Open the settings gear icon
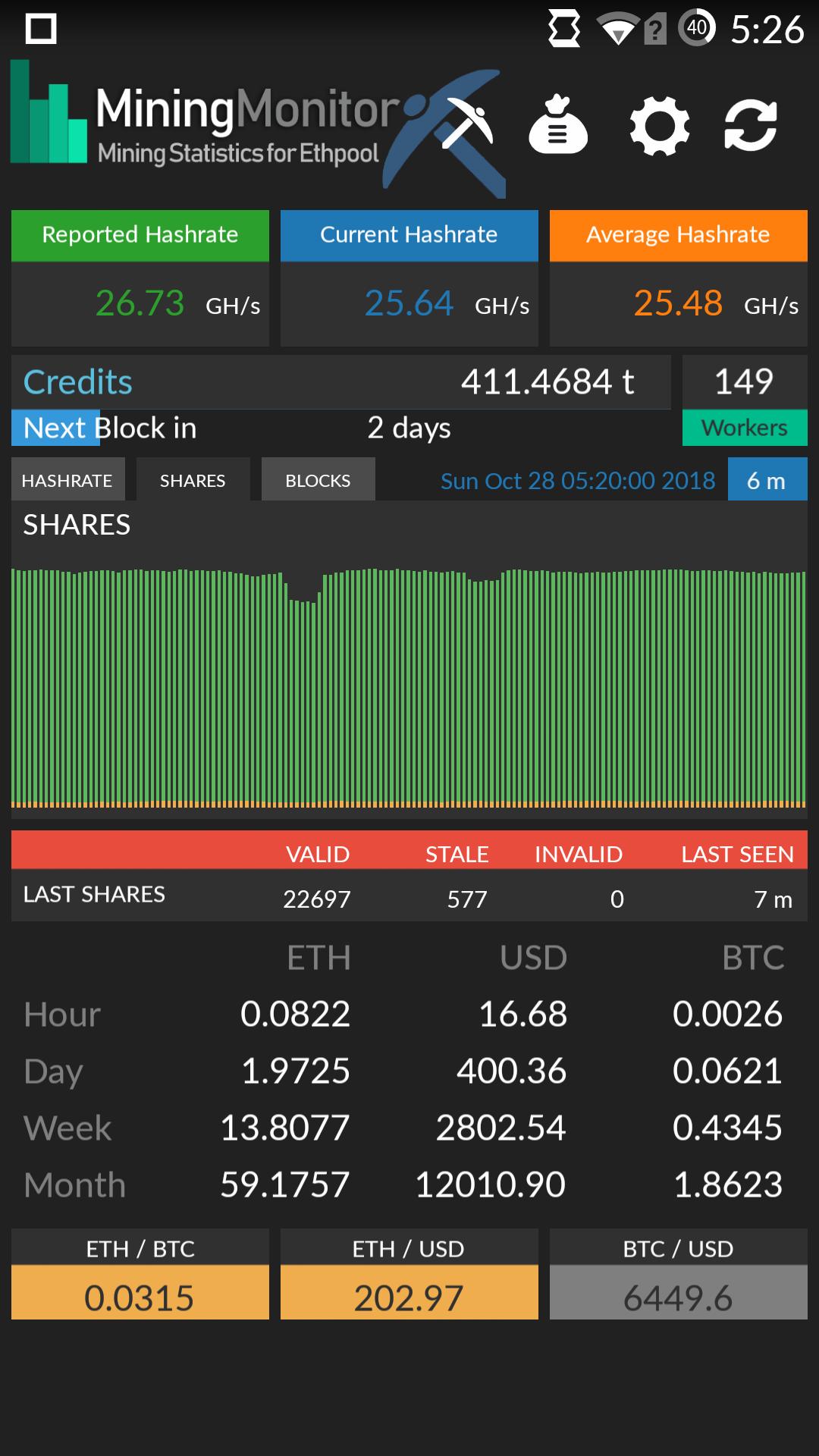 point(659,125)
